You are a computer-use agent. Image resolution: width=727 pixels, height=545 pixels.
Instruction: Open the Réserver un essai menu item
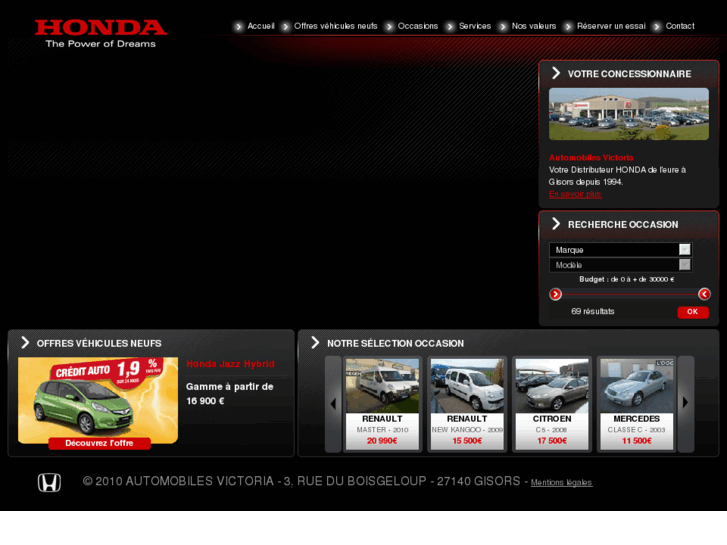pos(611,26)
